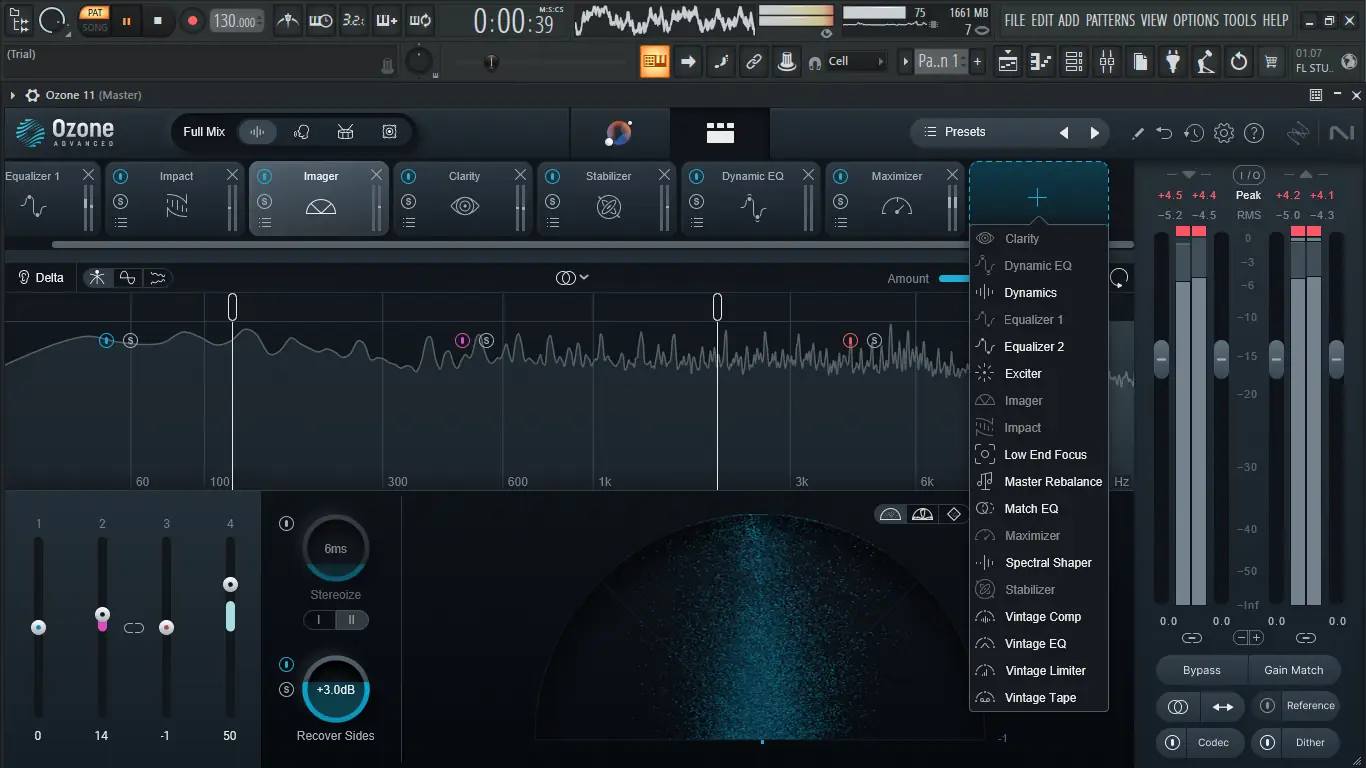Click the band 4 width slider handle
This screenshot has width=1366, height=768.
coord(230,585)
